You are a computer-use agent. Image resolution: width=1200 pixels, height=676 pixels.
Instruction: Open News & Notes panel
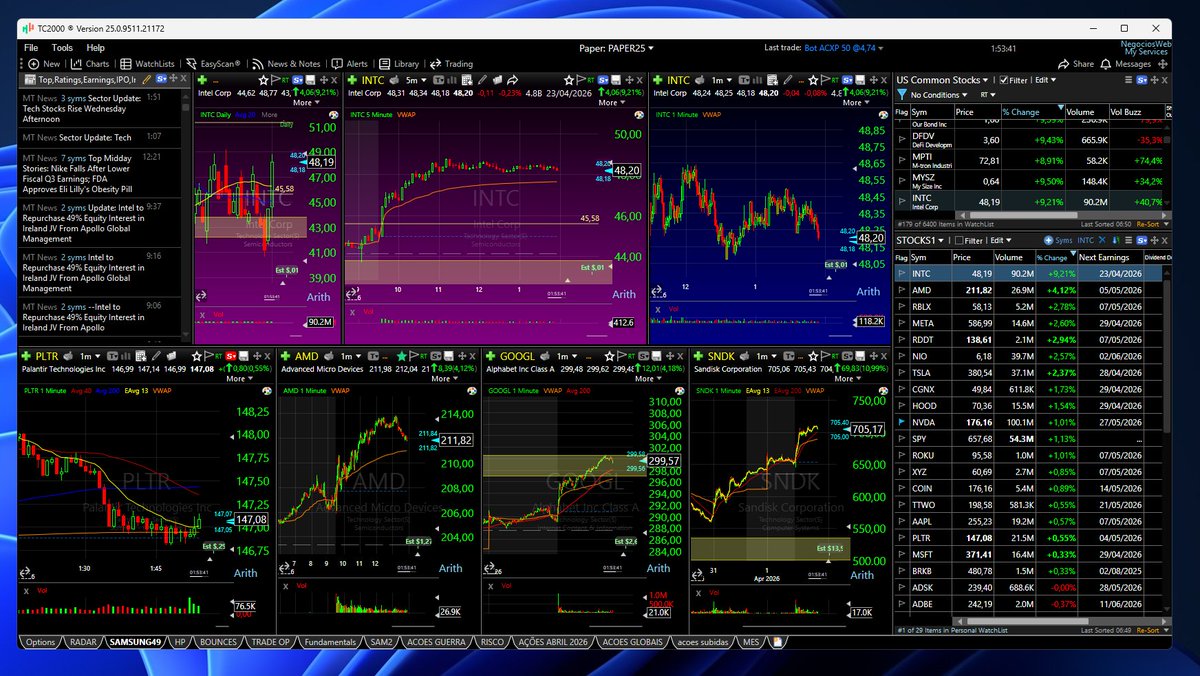(x=286, y=63)
